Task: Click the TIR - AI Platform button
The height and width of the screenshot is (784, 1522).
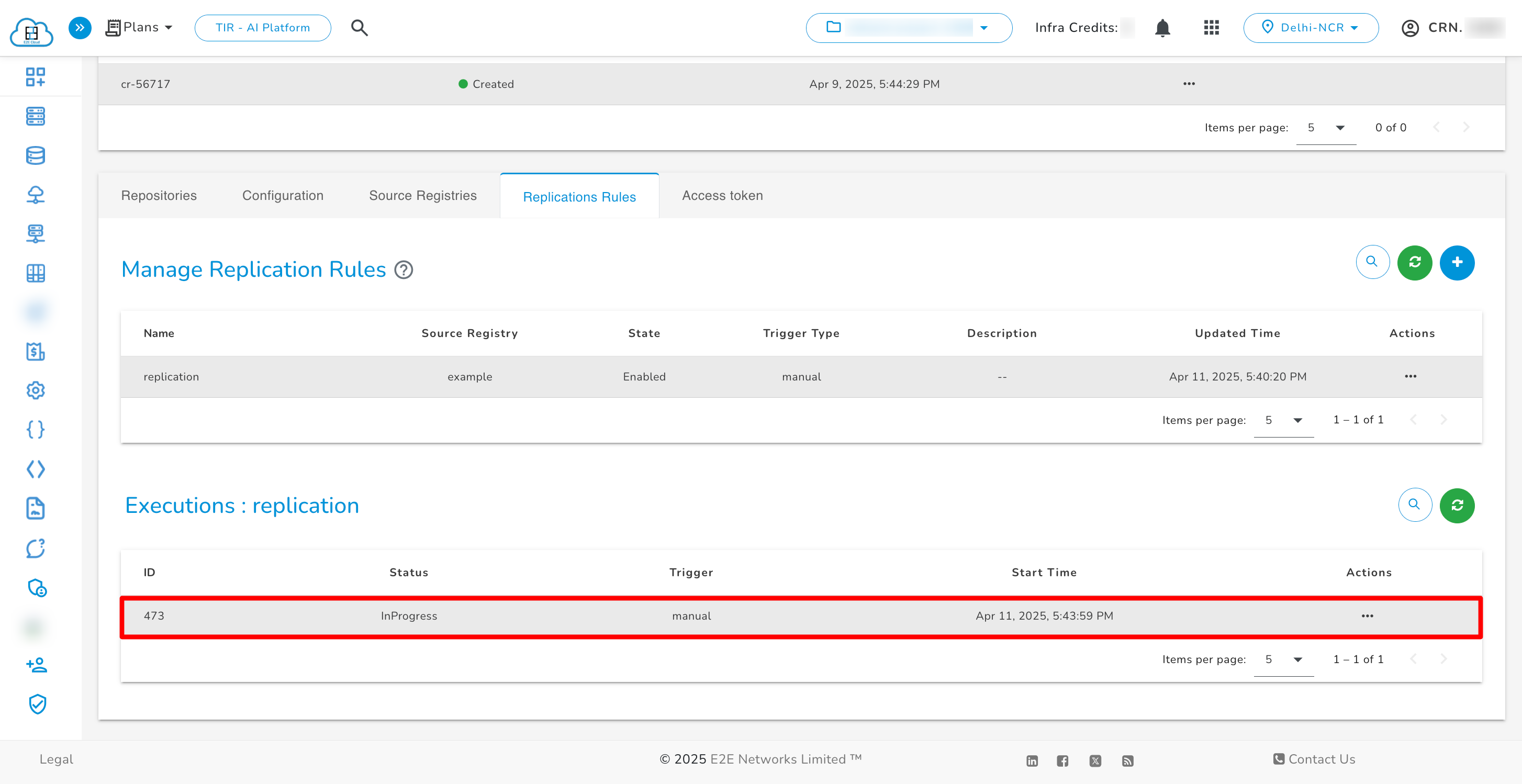Action: point(262,27)
